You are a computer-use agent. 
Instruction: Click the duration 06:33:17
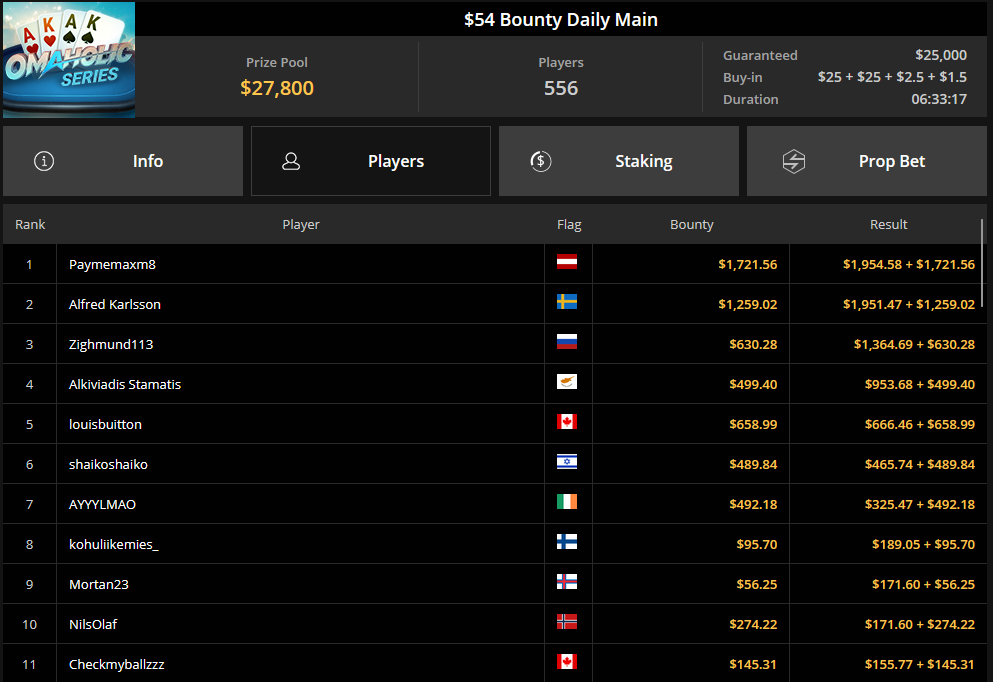click(939, 99)
